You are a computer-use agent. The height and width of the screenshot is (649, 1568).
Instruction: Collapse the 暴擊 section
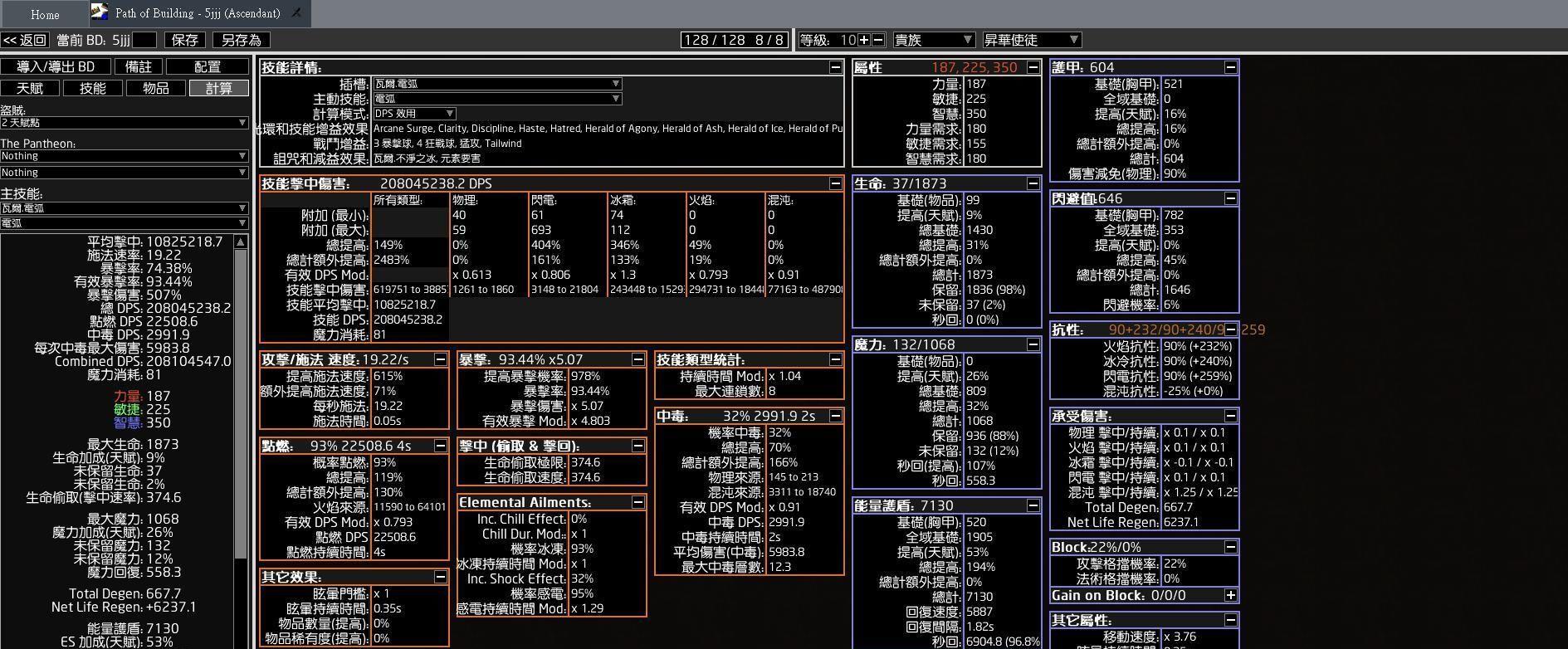[637, 359]
